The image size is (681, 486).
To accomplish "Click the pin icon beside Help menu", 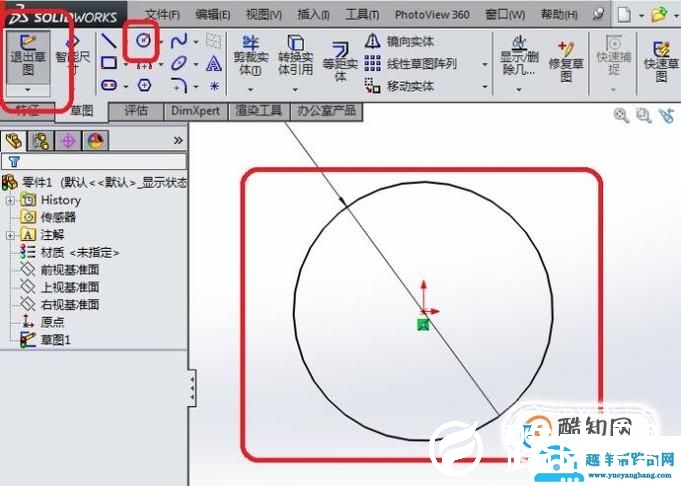I will pos(598,15).
